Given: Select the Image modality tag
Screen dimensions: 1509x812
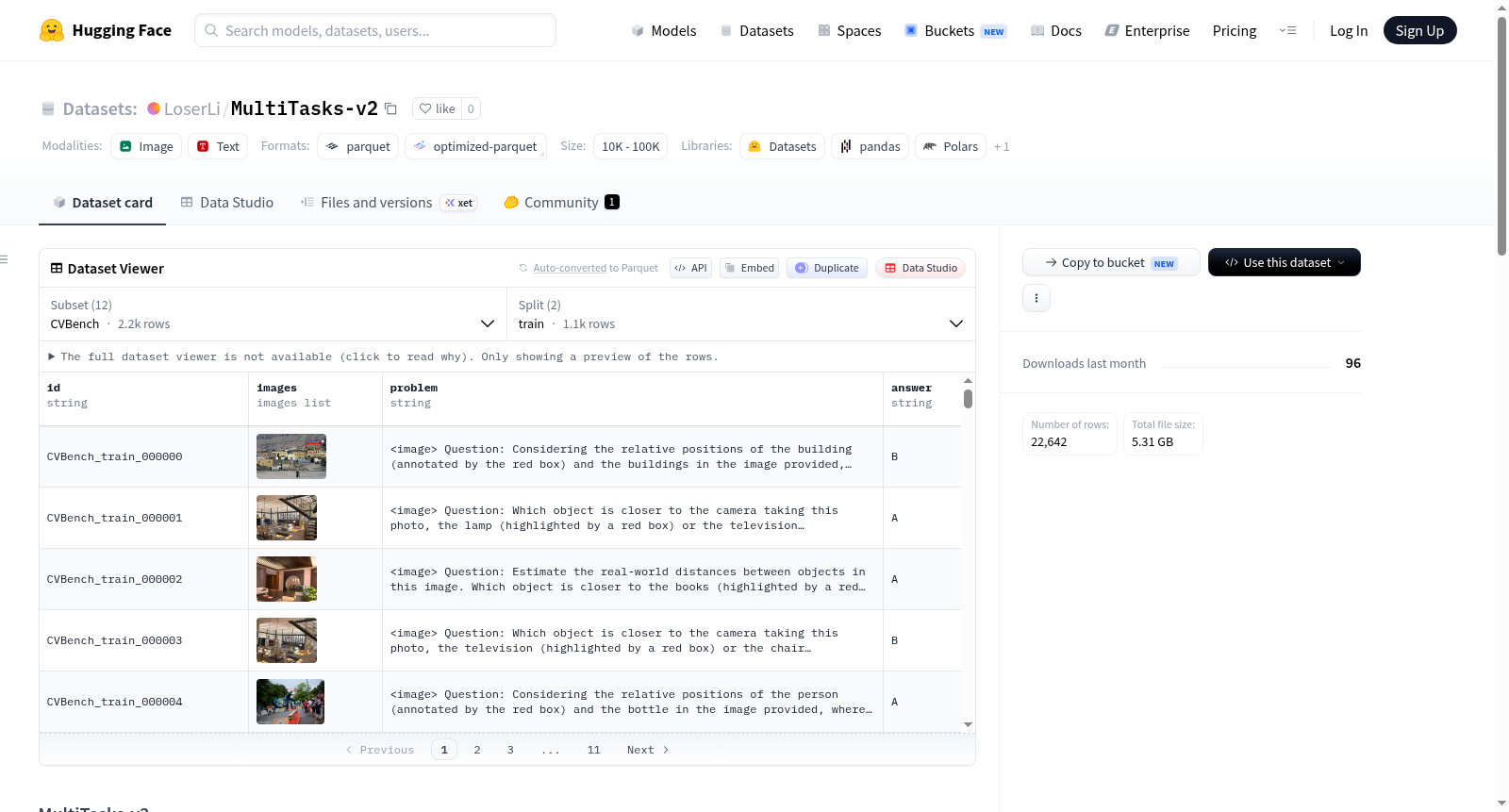Looking at the screenshot, I should 146,146.
